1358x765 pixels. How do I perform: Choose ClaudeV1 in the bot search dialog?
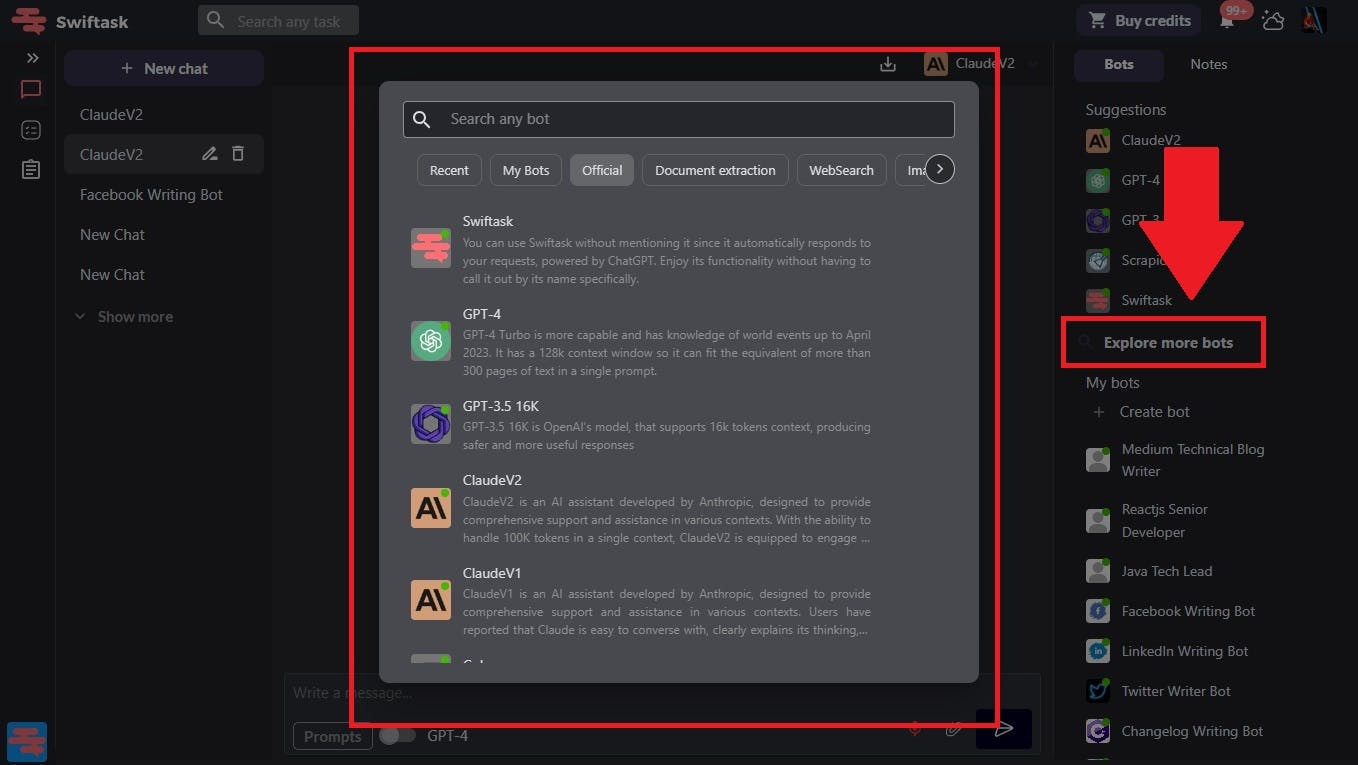(x=641, y=601)
